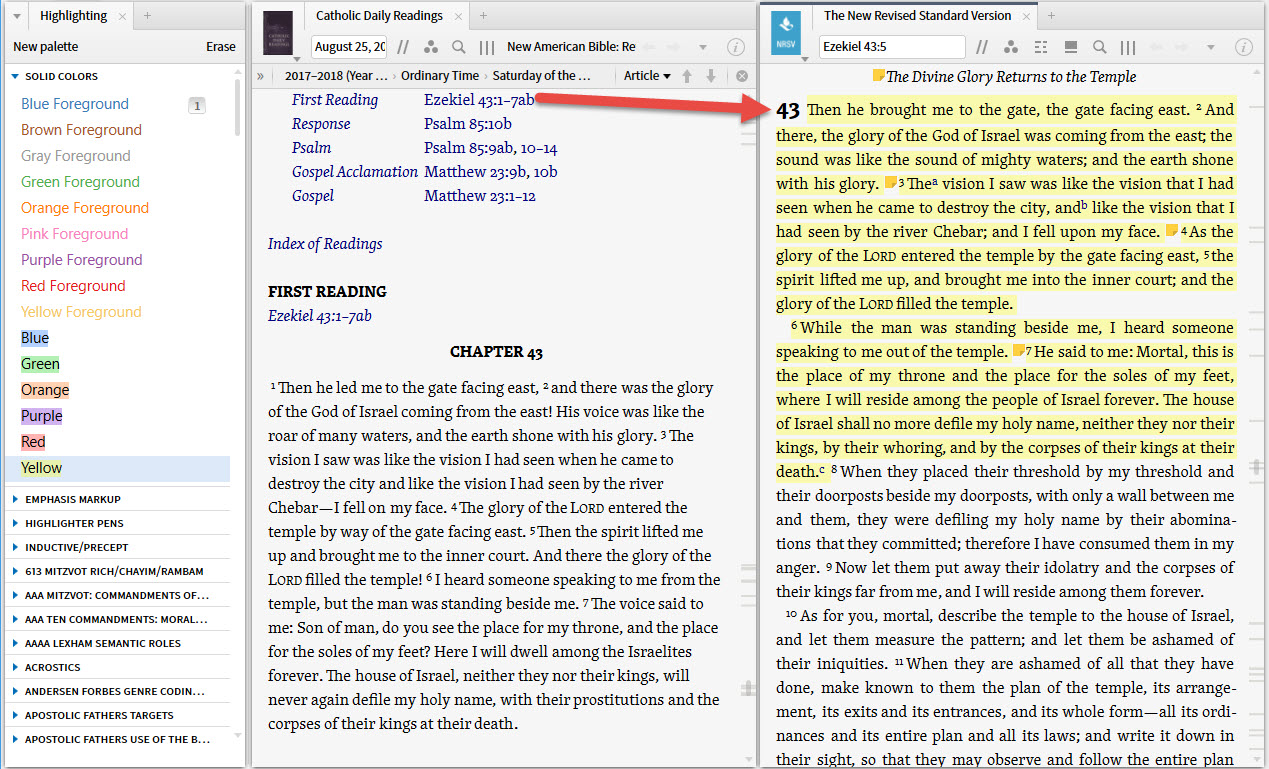
Task: Expand the Emphasis Markup palette
Action: coord(15,499)
